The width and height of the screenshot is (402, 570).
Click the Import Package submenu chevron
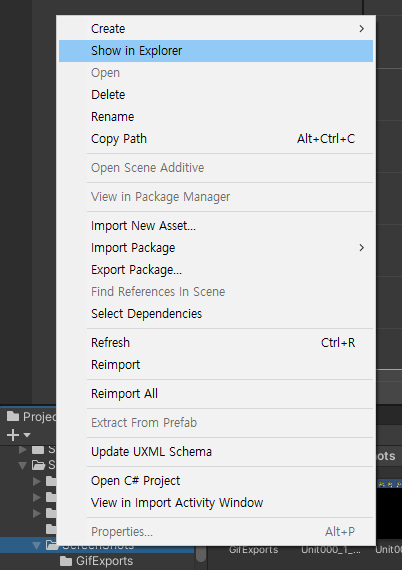tap(361, 248)
